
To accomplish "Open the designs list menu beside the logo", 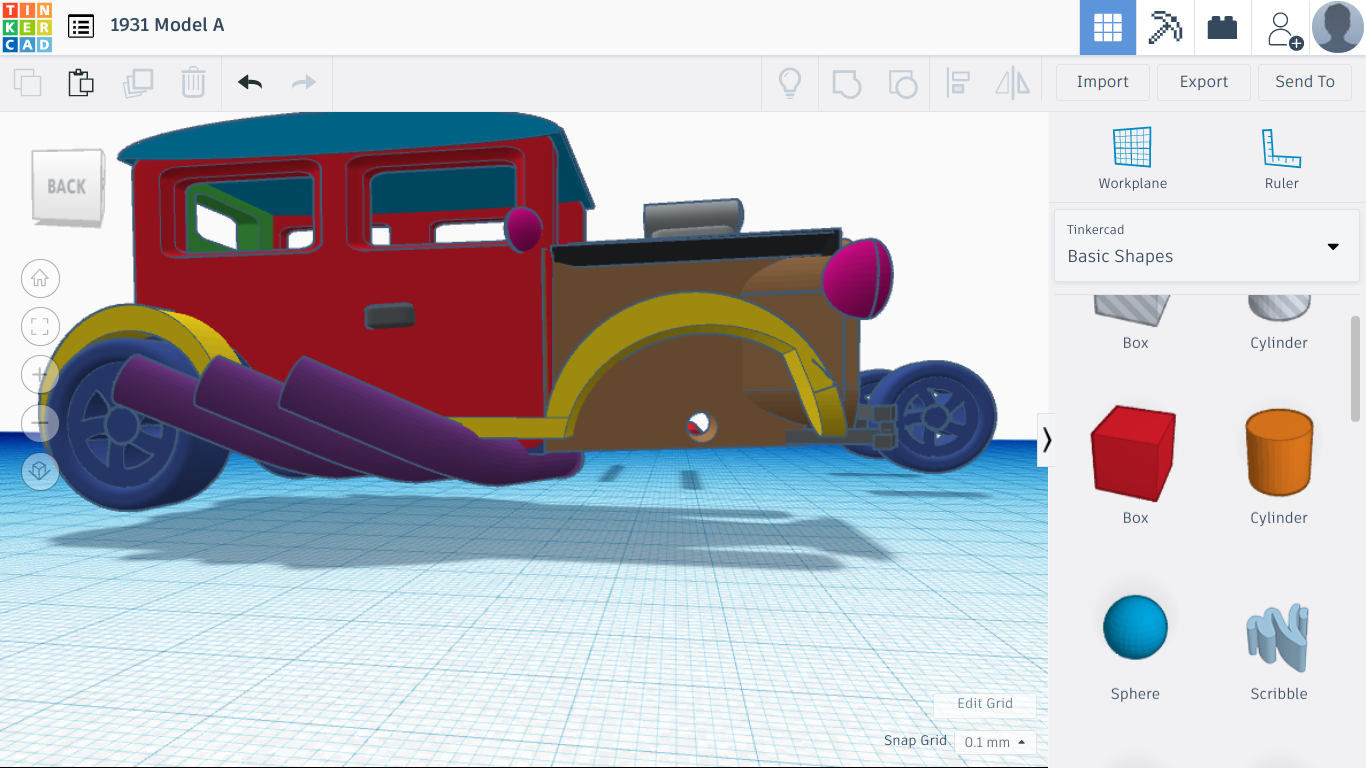I will tap(81, 26).
